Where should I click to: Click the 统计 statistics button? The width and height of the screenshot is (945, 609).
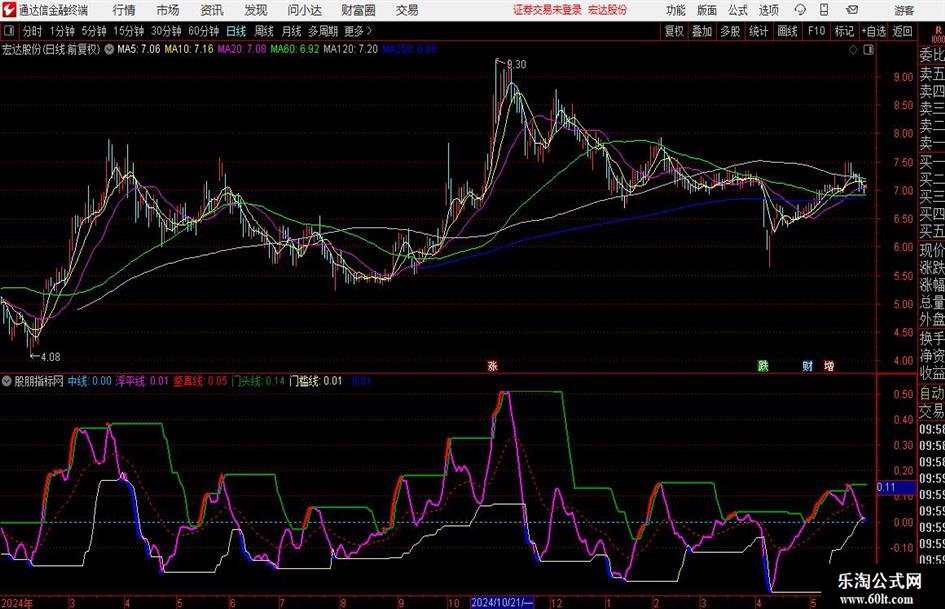point(759,31)
